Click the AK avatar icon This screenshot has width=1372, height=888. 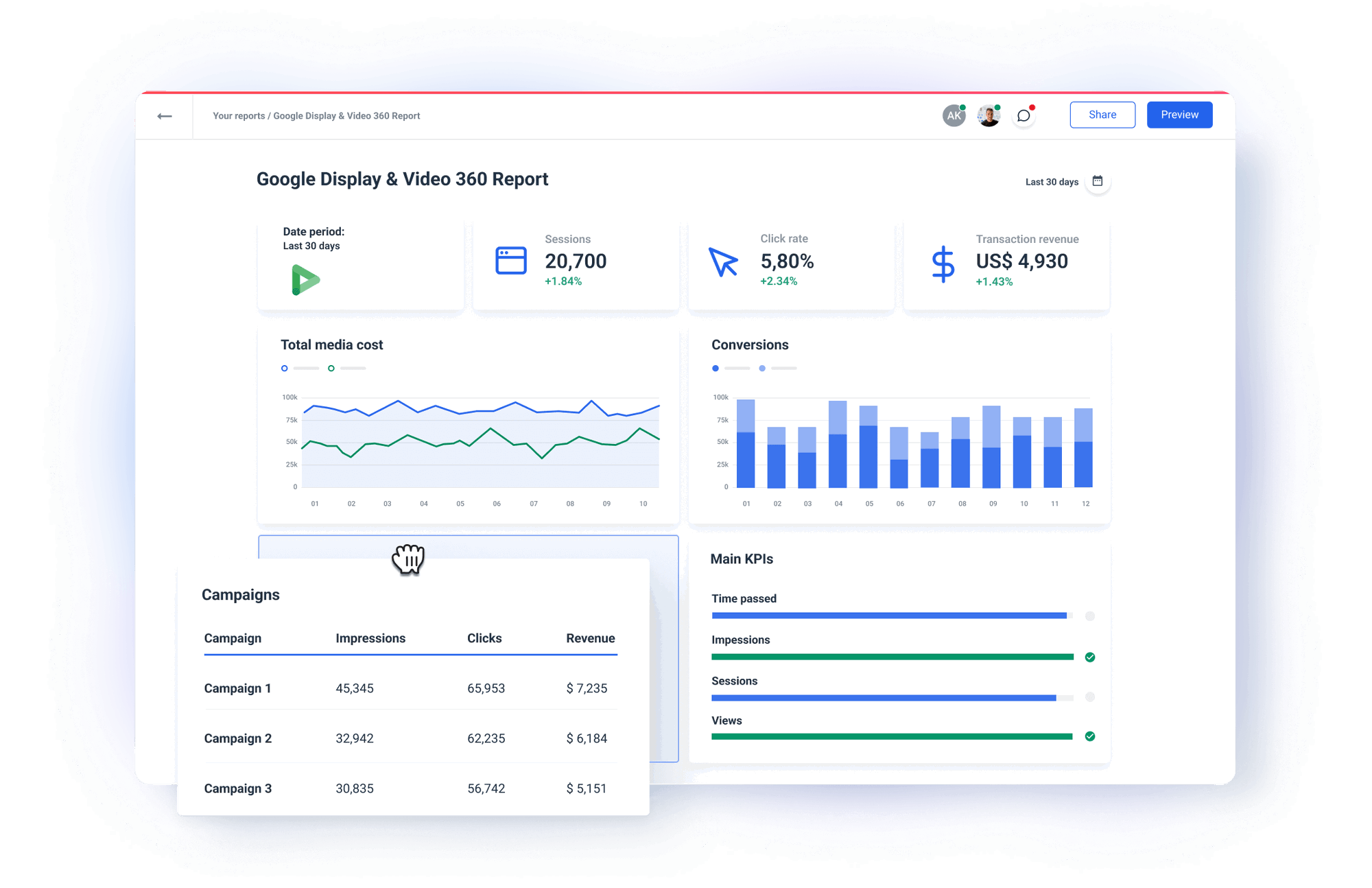[953, 115]
